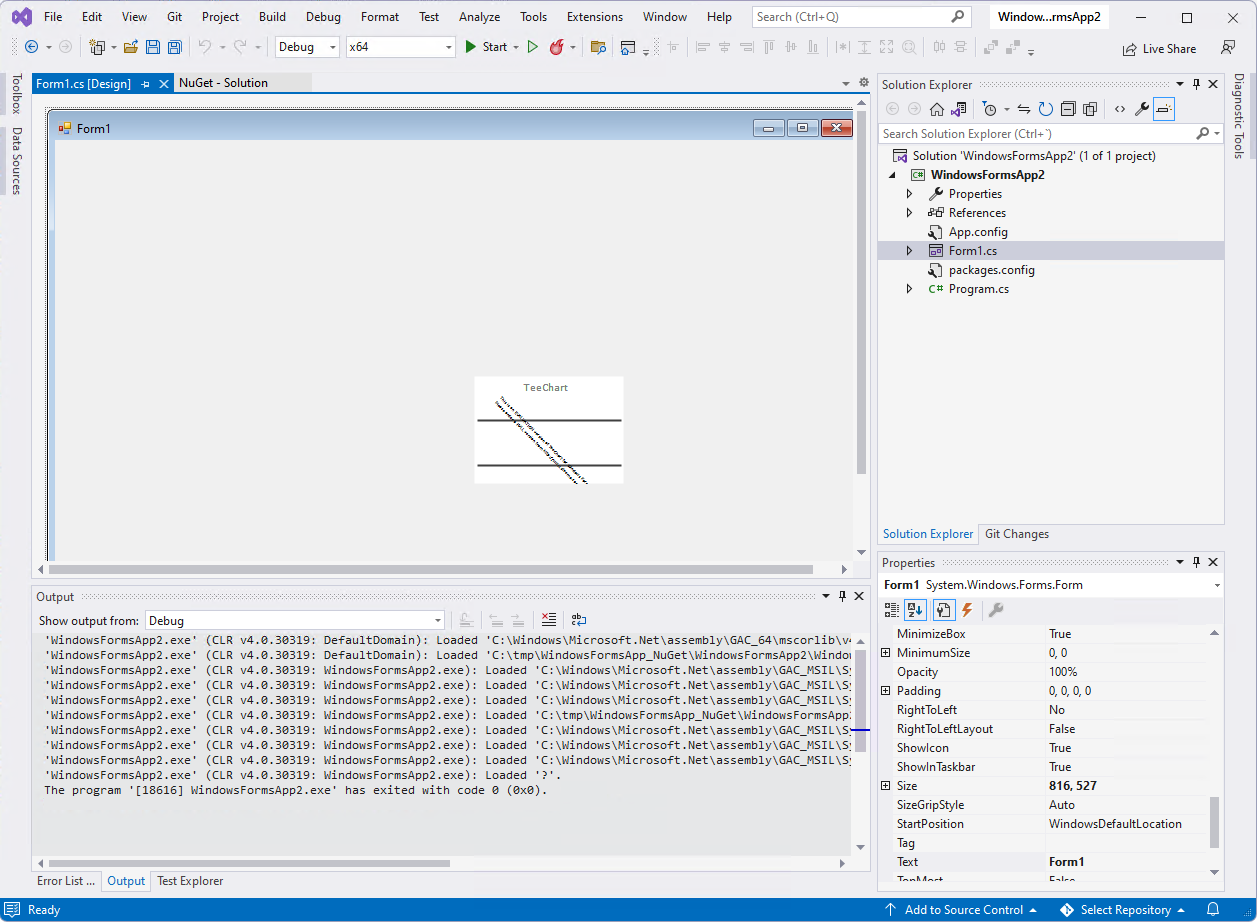1257x922 pixels.
Task: Open the Build menu
Action: pos(272,17)
